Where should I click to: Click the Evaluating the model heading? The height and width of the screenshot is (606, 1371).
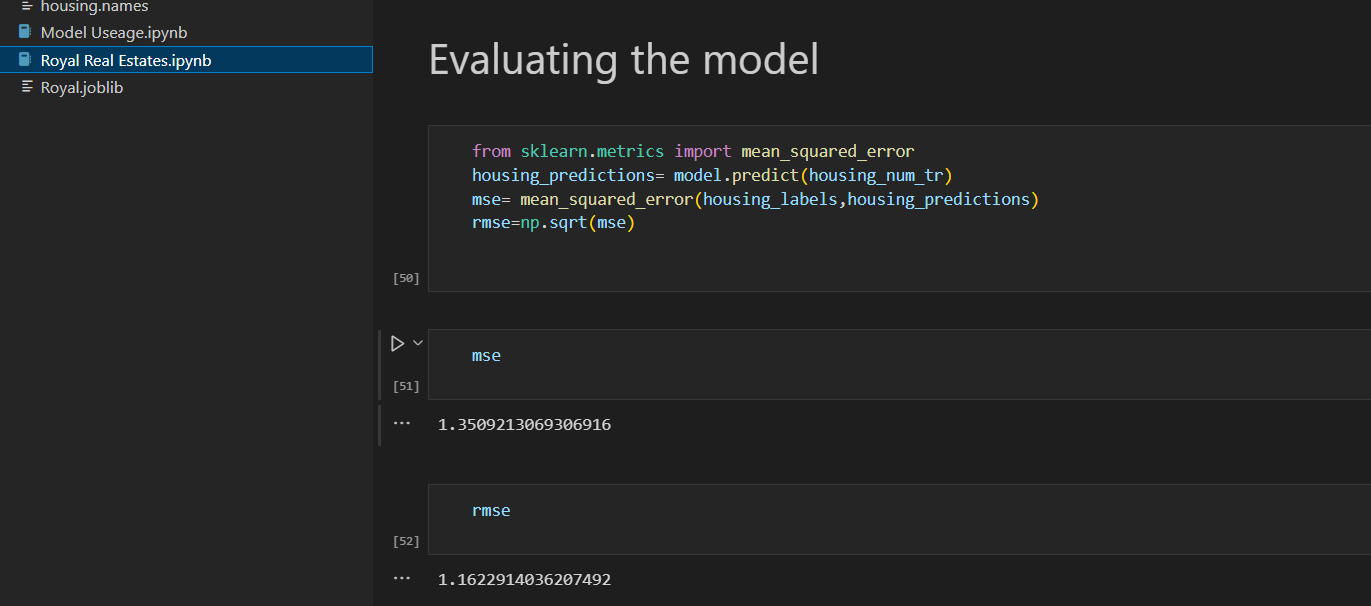623,60
